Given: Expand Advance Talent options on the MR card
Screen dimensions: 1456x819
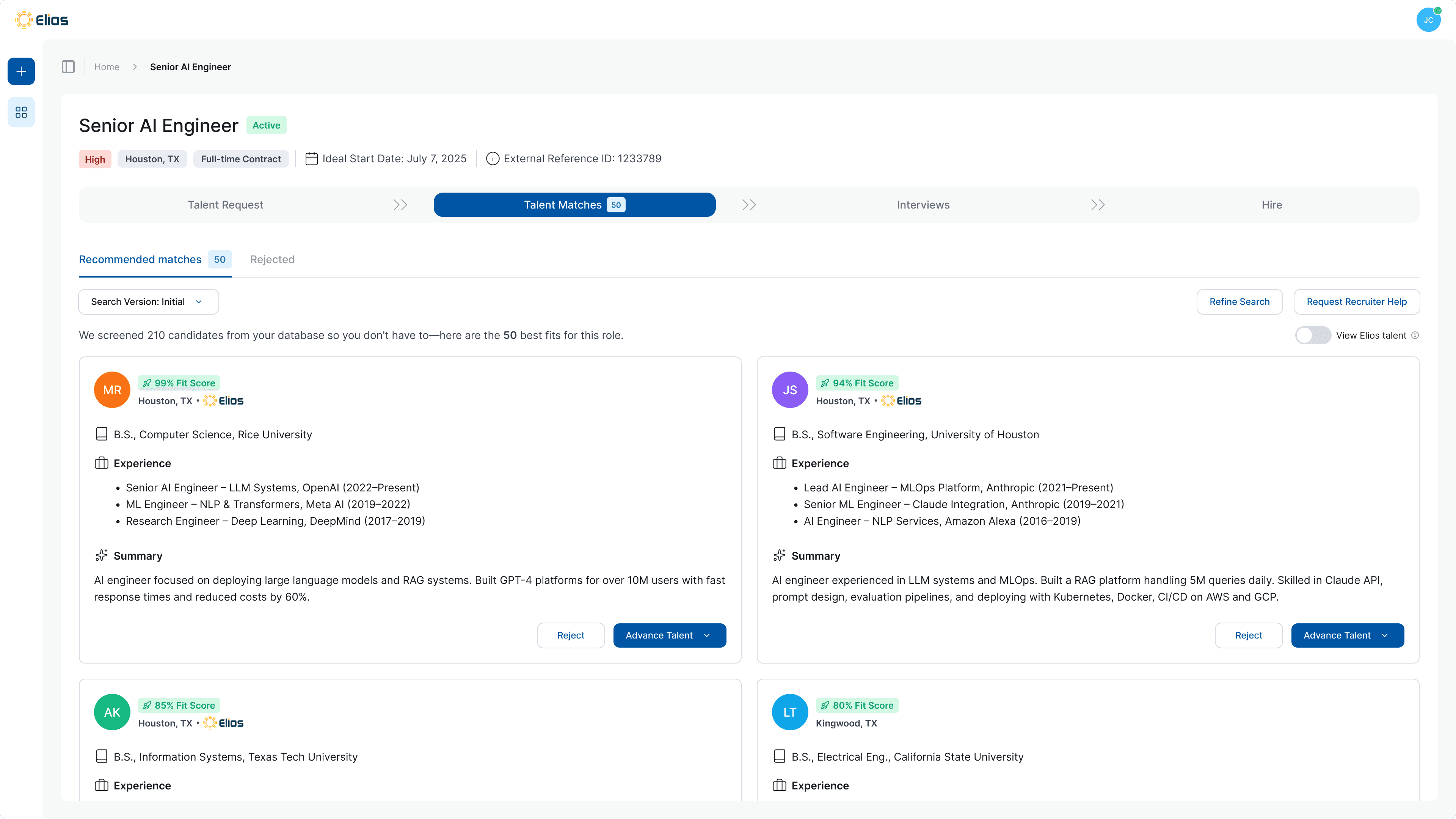Looking at the screenshot, I should click(x=708, y=635).
